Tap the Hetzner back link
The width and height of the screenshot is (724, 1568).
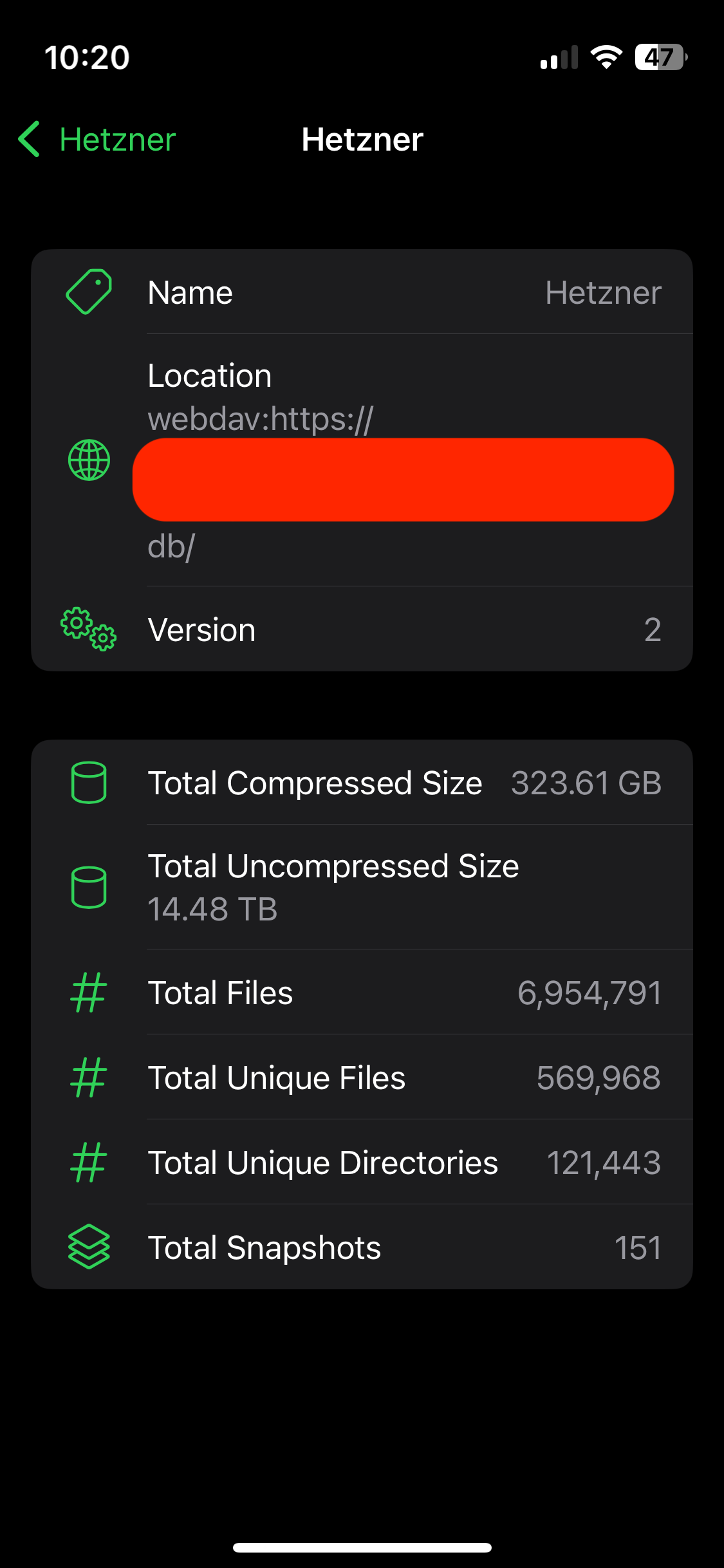[117, 139]
